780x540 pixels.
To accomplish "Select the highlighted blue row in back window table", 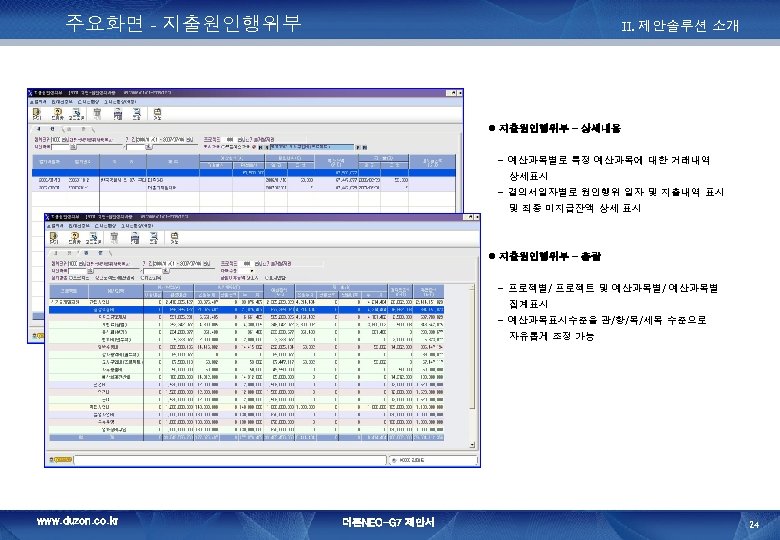I will click(x=244, y=173).
